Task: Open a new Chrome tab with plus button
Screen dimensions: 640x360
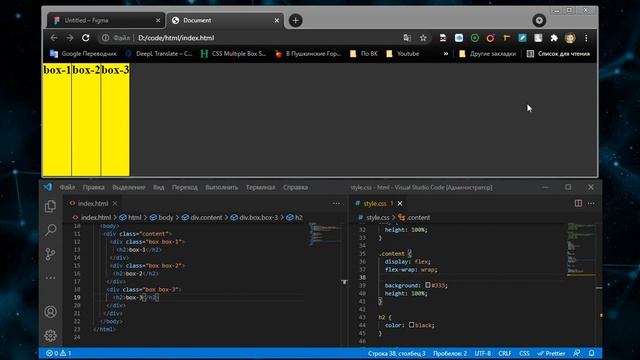Action: click(x=296, y=20)
